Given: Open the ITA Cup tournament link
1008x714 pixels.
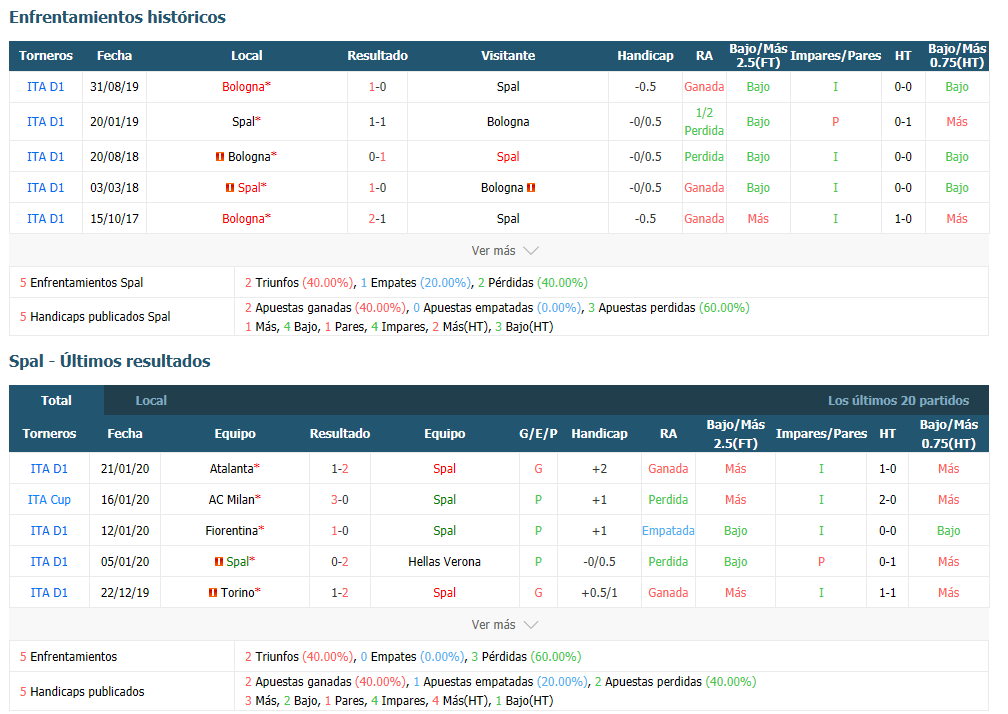Looking at the screenshot, I should pyautogui.click(x=50, y=499).
